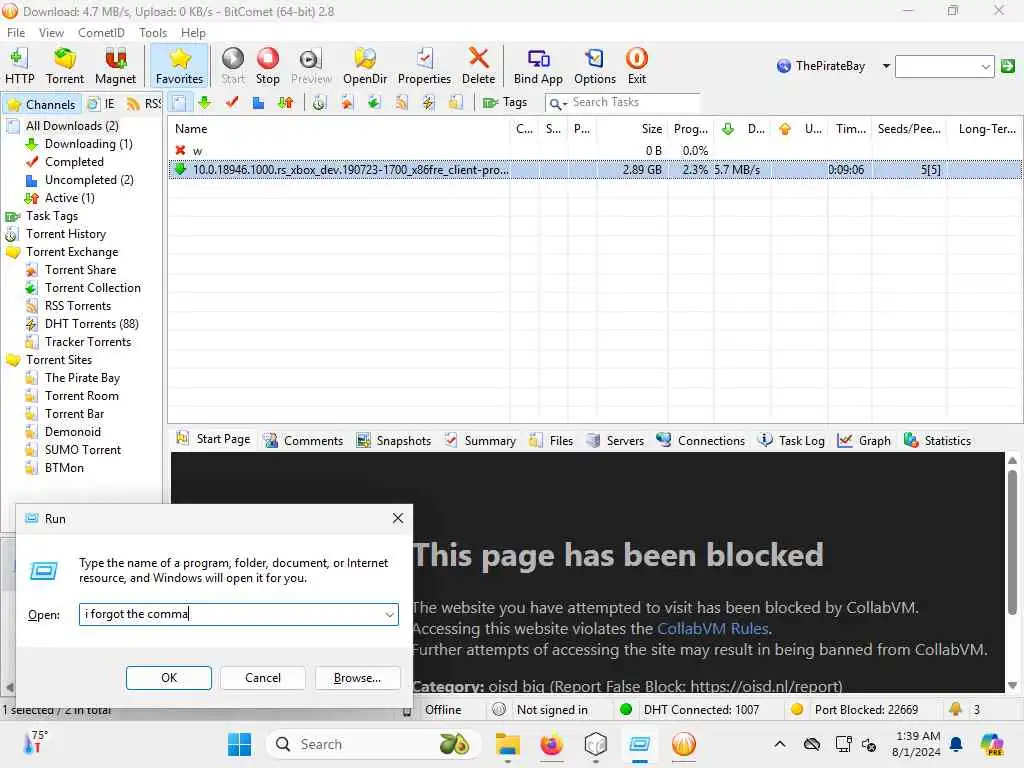Open BitComet Options
1024x768 pixels.
pyautogui.click(x=594, y=66)
